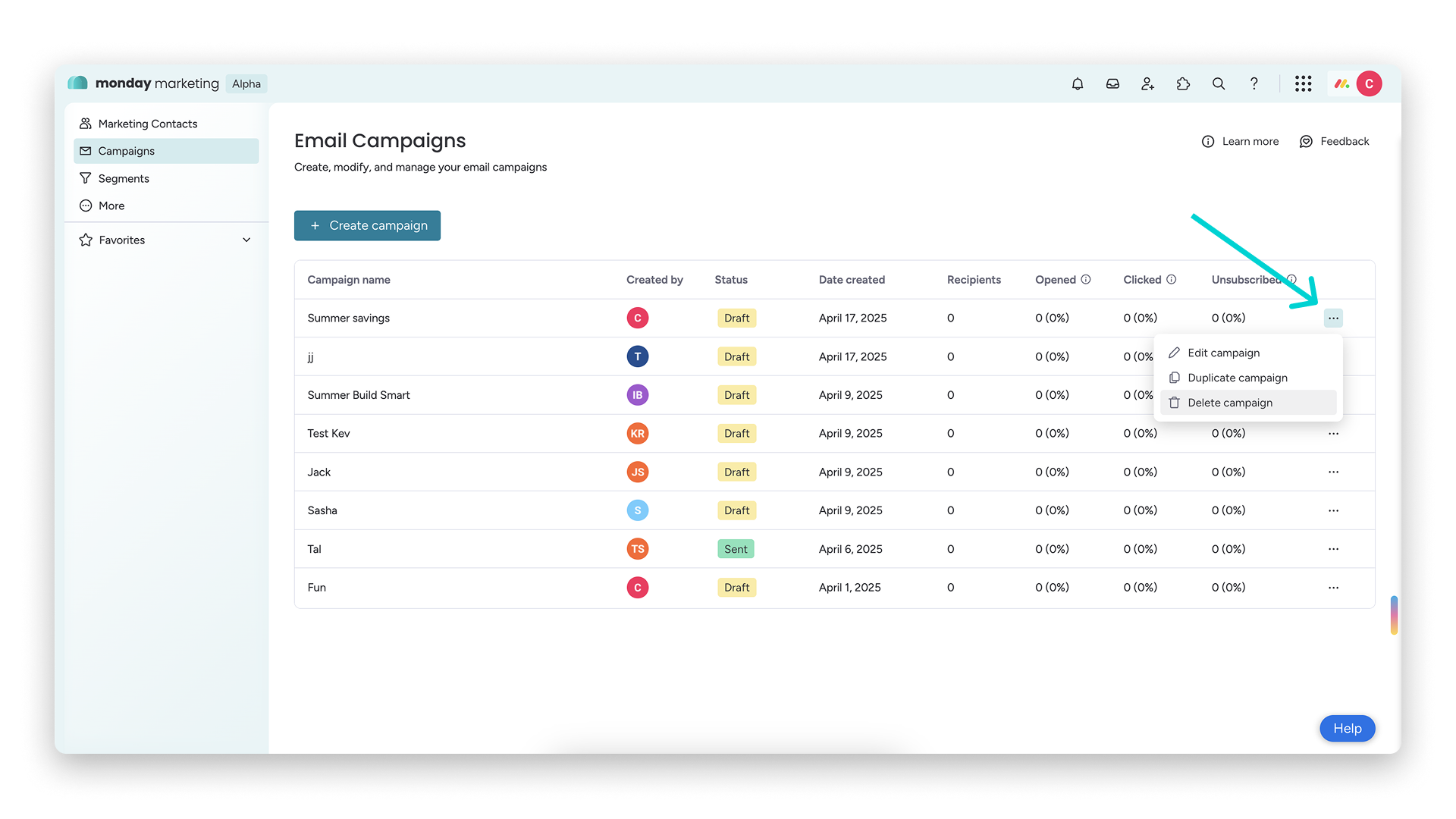
Task: Click the S creator avatar in Sasha row
Action: [638, 510]
